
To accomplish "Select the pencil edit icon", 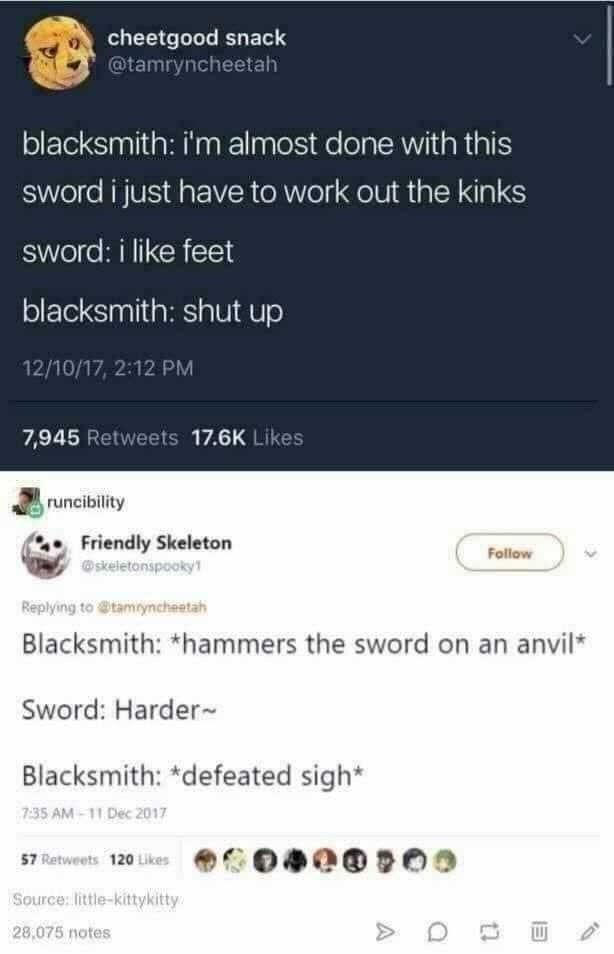I will pos(589,931).
